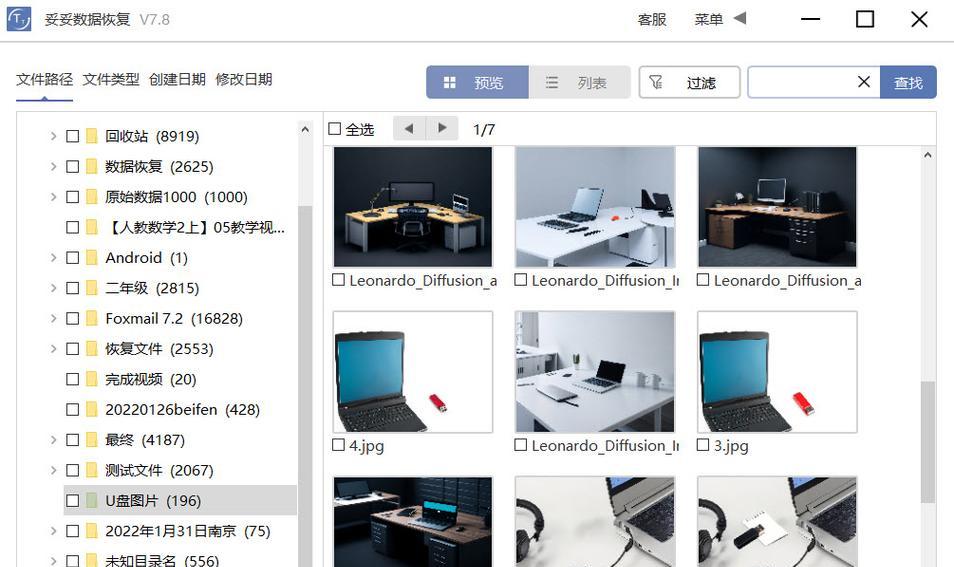Image resolution: width=954 pixels, height=567 pixels.
Task: Open the 3.jpg laptop thumbnail
Action: click(x=777, y=372)
